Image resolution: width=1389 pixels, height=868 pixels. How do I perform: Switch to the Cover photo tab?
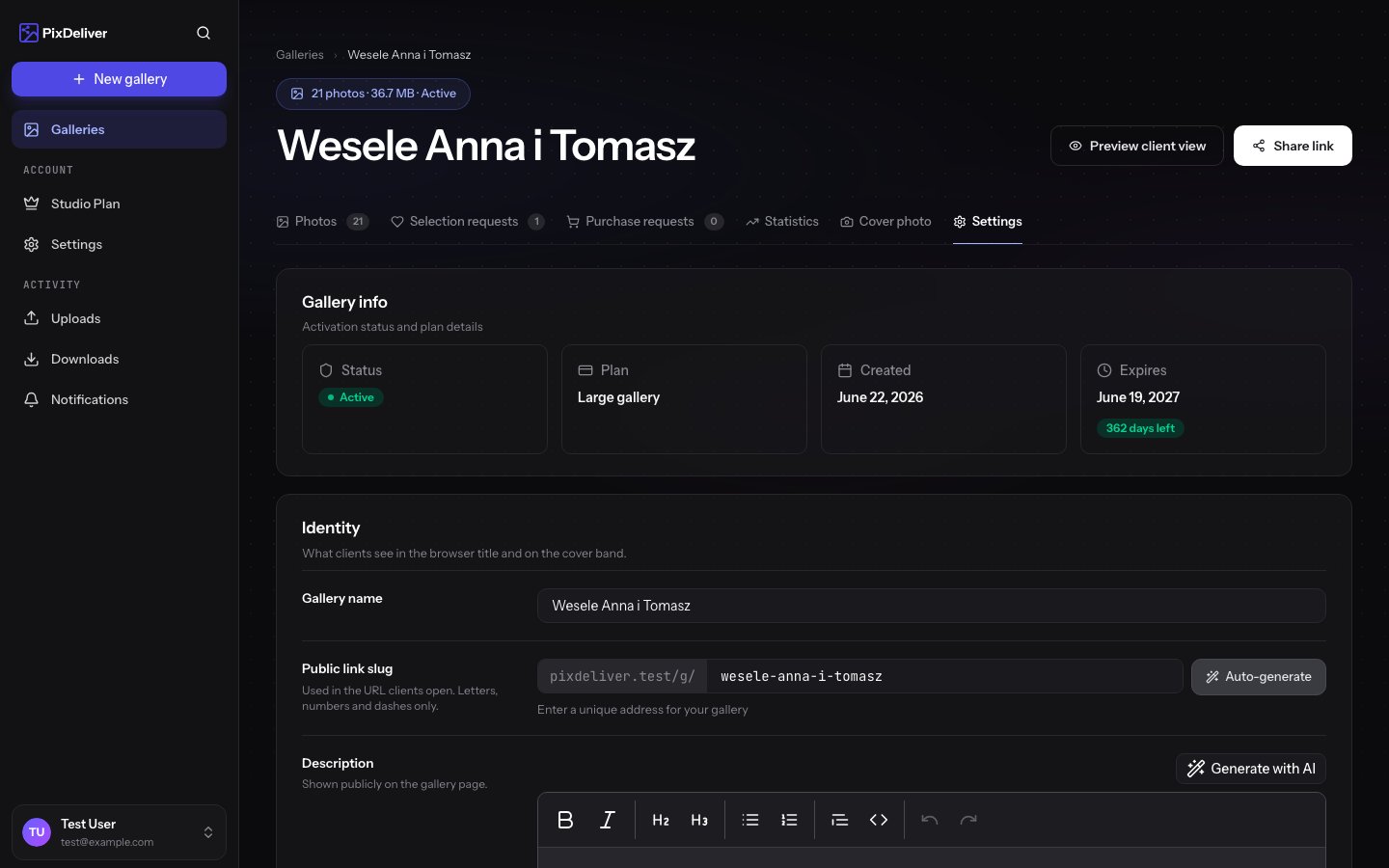pos(885,222)
